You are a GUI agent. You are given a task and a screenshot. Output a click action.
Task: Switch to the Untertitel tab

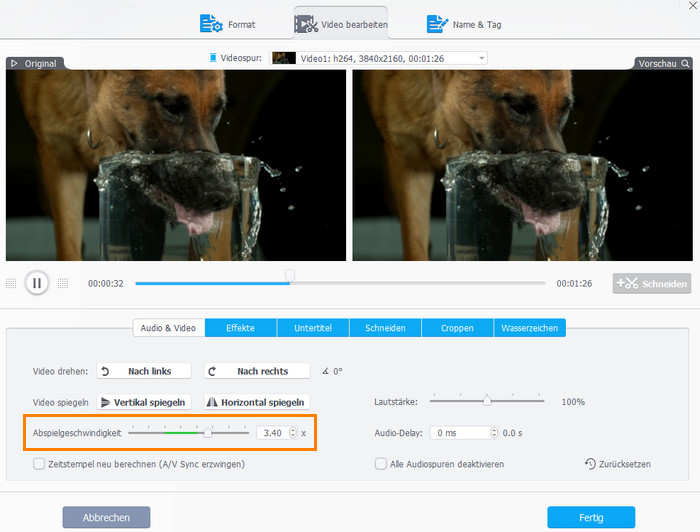pos(313,328)
